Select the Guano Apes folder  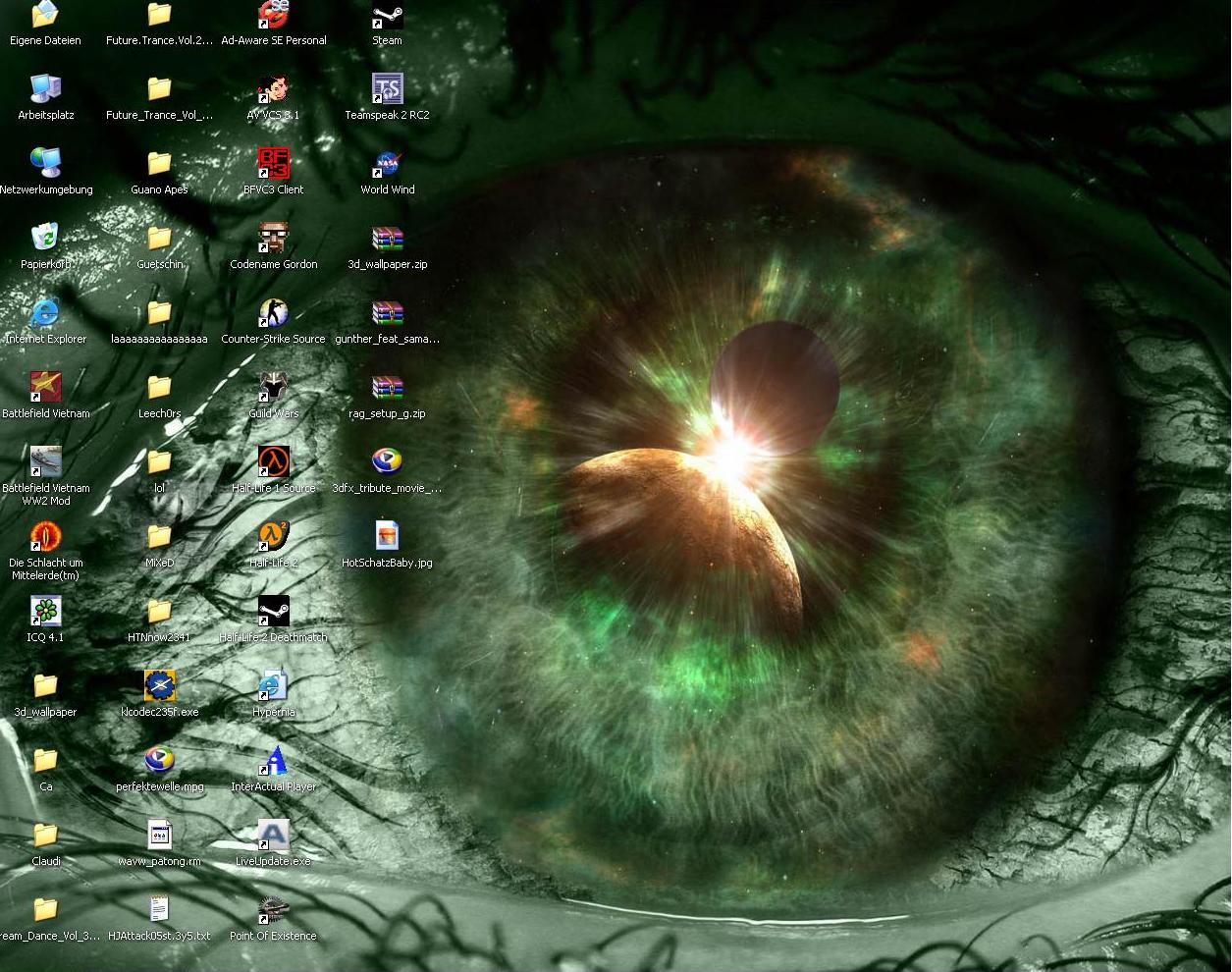pyautogui.click(x=159, y=164)
